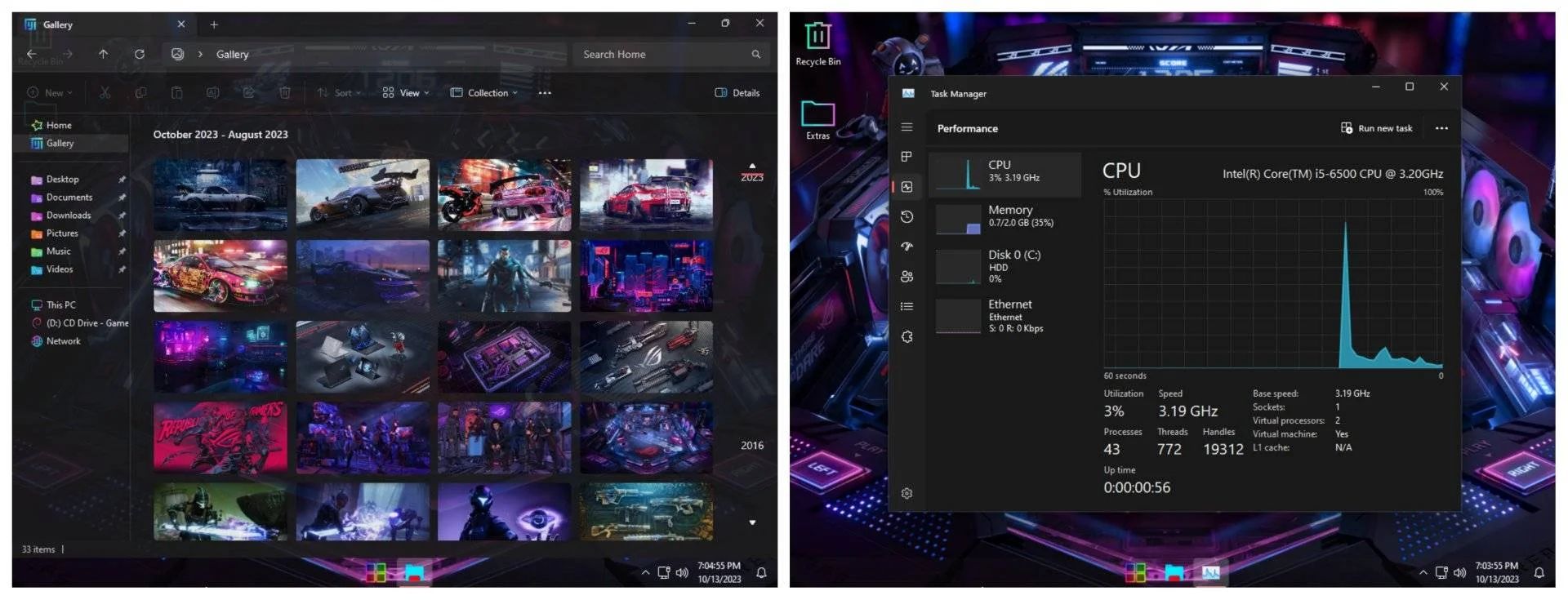This screenshot has height=600, width=1568.
Task: Click the Delete trash icon in File Explorer
Action: click(x=285, y=93)
